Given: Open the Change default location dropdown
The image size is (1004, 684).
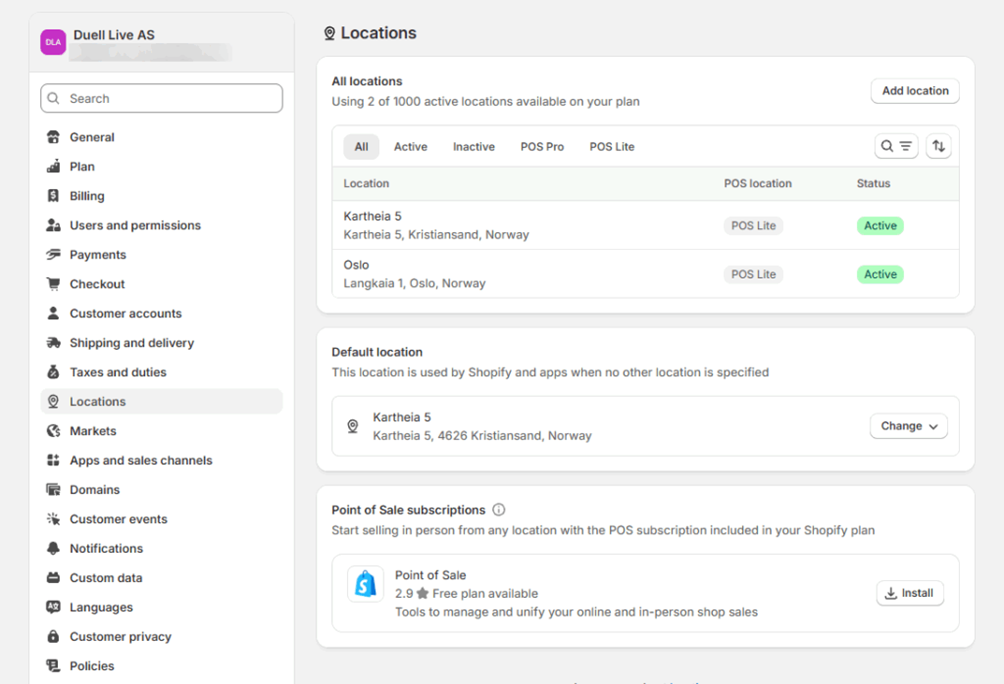Looking at the screenshot, I should [x=908, y=426].
